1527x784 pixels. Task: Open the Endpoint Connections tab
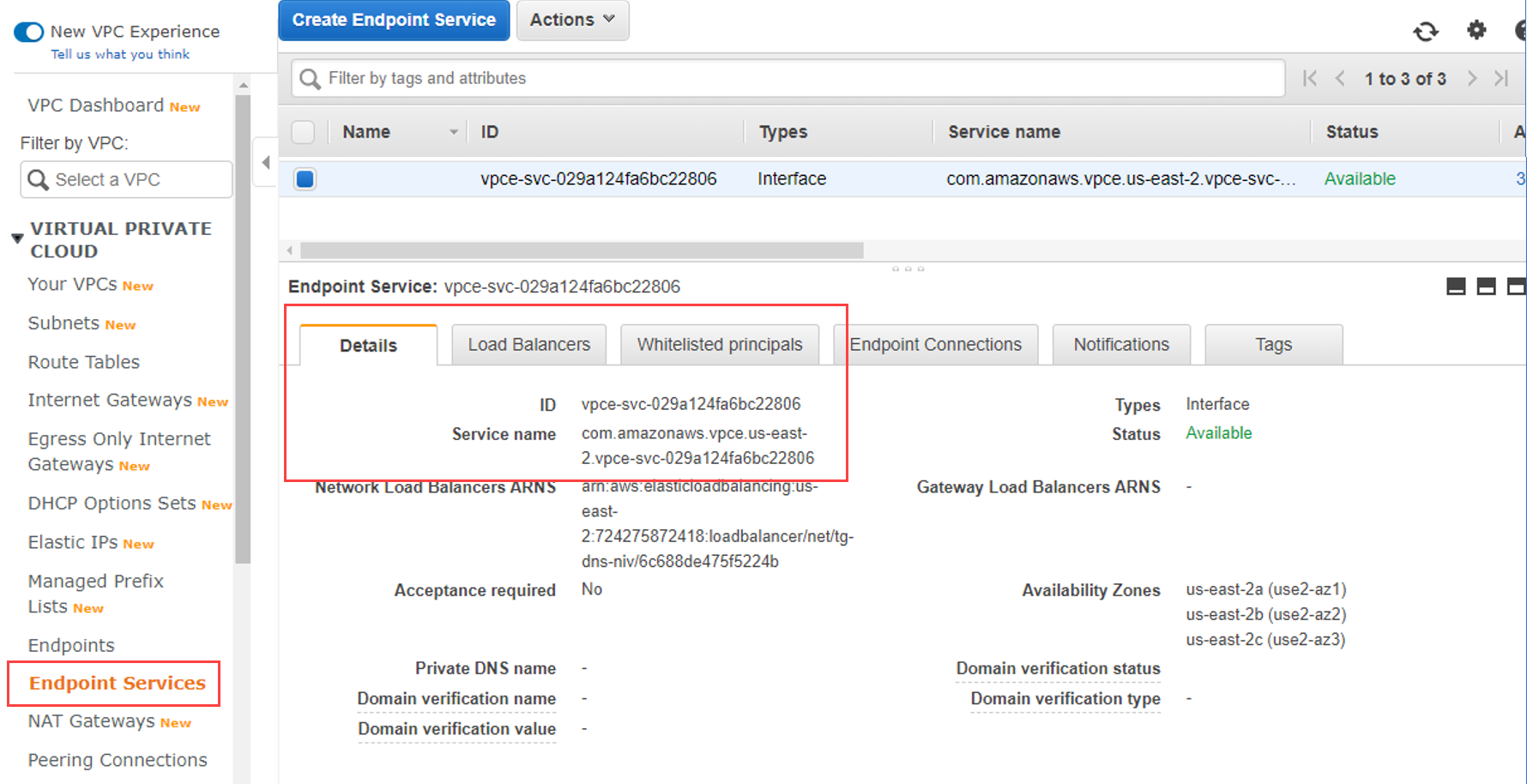(x=936, y=345)
